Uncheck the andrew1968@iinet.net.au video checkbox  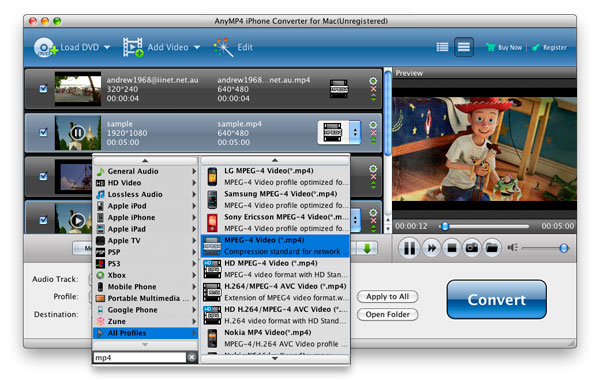[44, 89]
